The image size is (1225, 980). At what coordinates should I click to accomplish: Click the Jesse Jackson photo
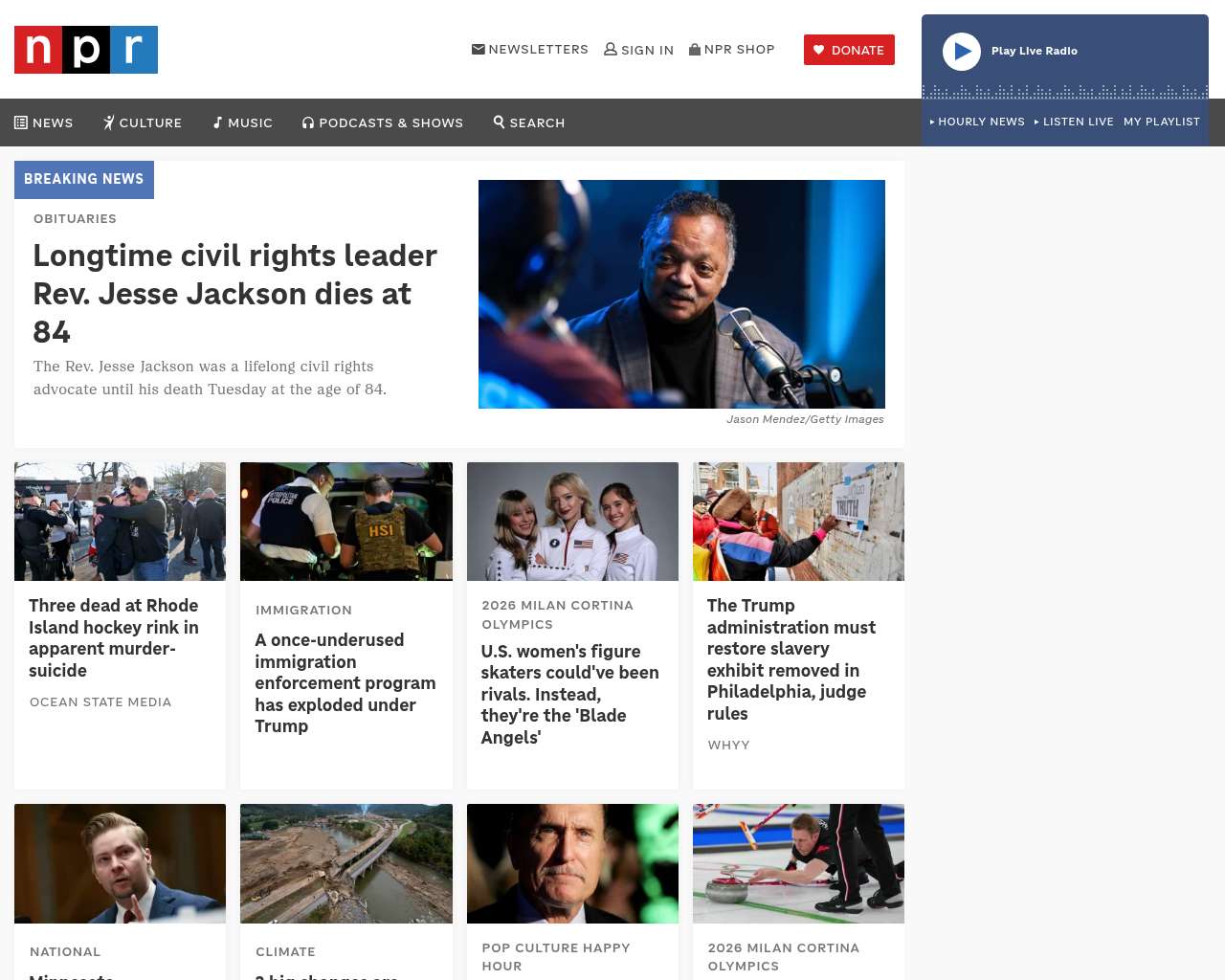681,294
